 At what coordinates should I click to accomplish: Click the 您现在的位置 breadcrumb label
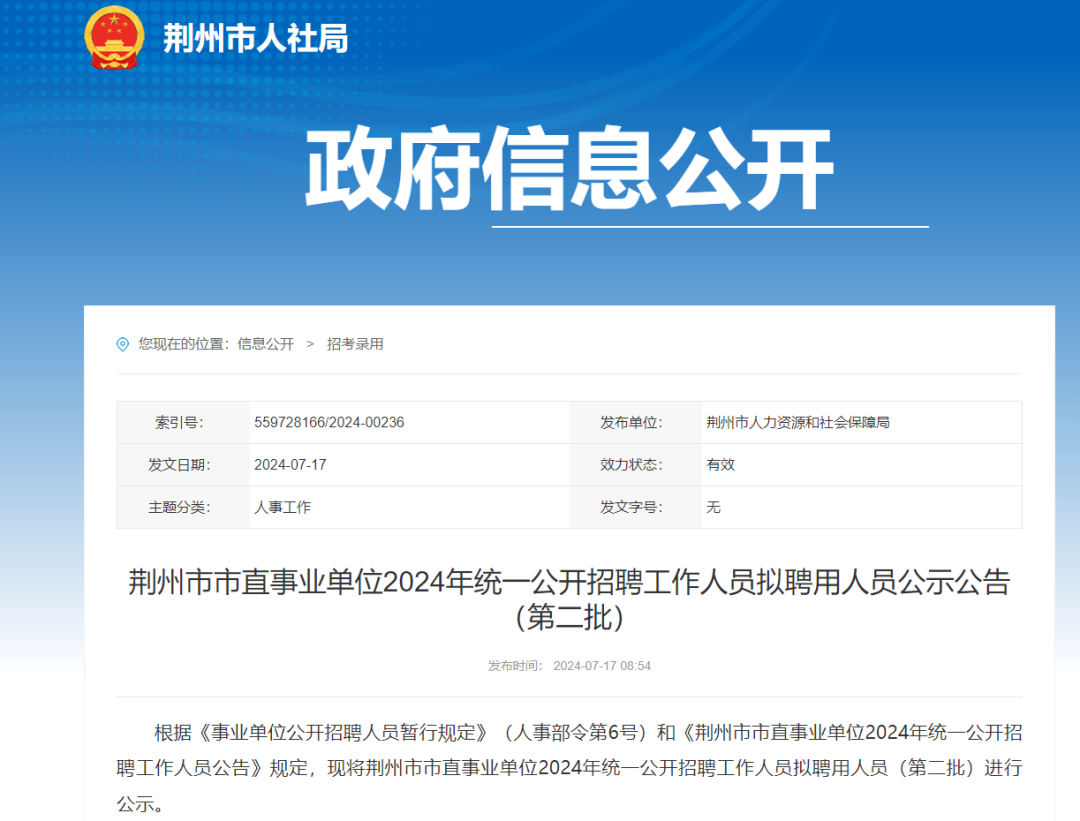tap(184, 344)
